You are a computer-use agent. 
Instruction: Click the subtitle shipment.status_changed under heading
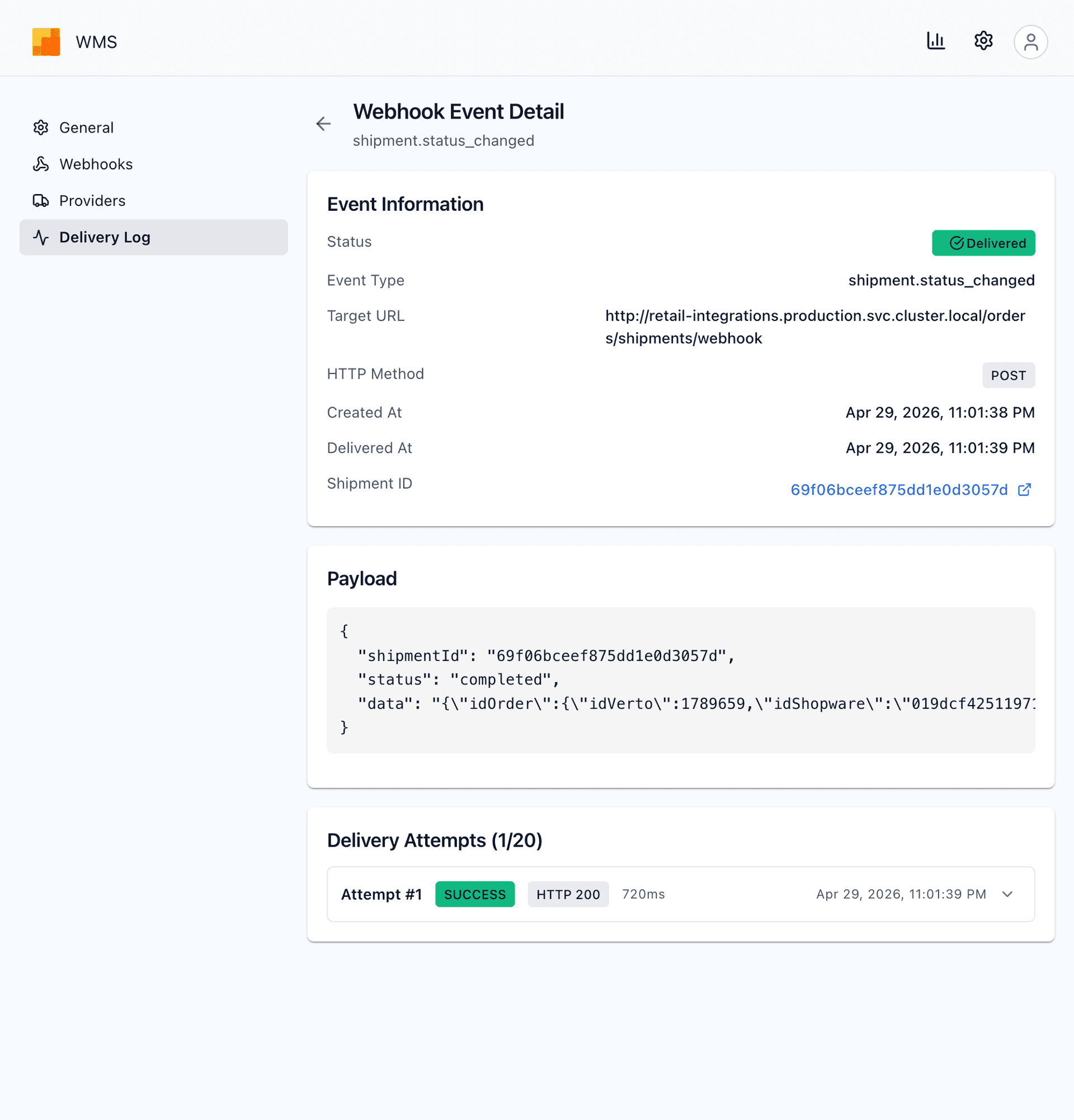tap(443, 140)
